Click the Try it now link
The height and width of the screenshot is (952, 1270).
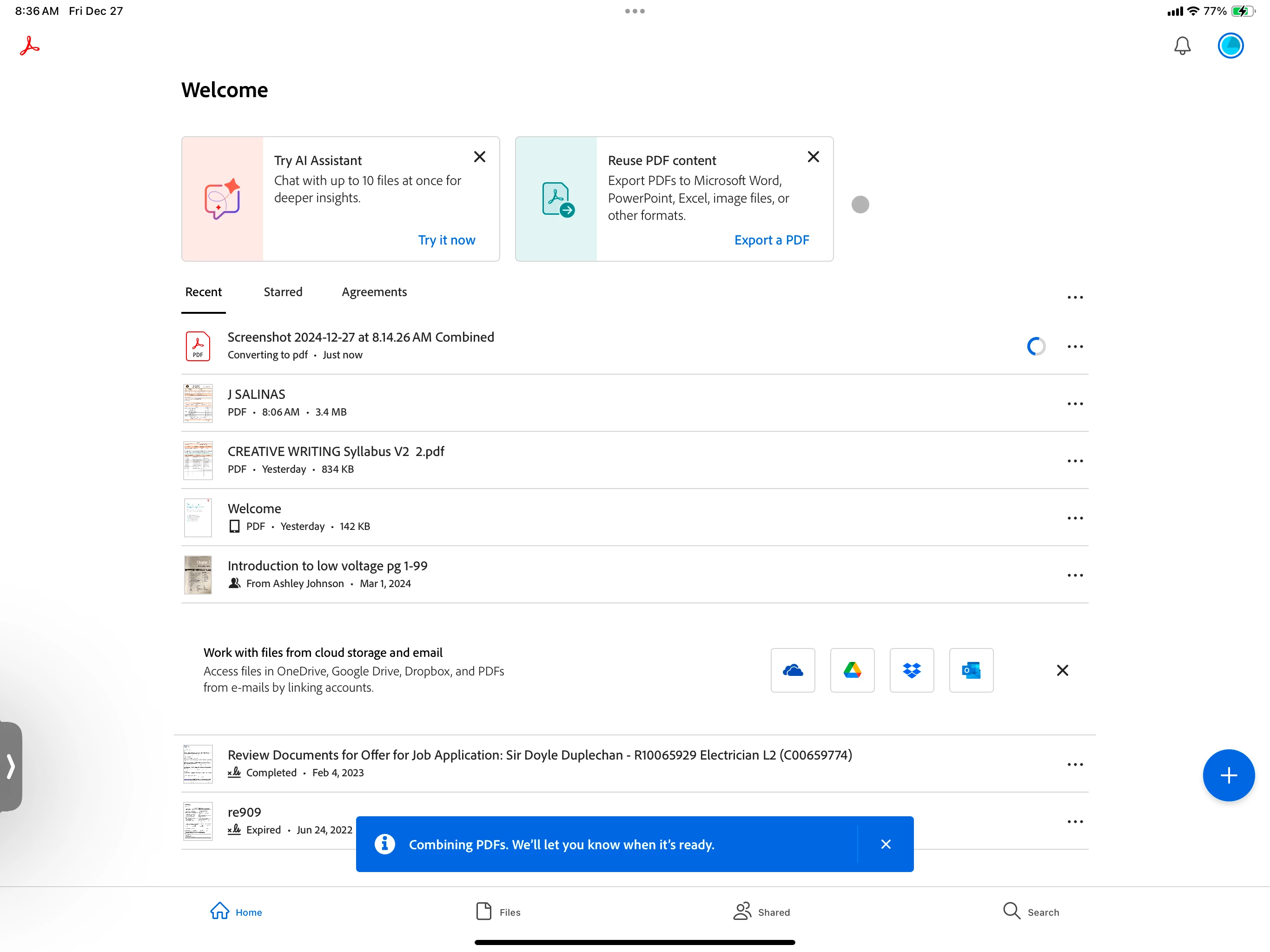[x=446, y=240]
